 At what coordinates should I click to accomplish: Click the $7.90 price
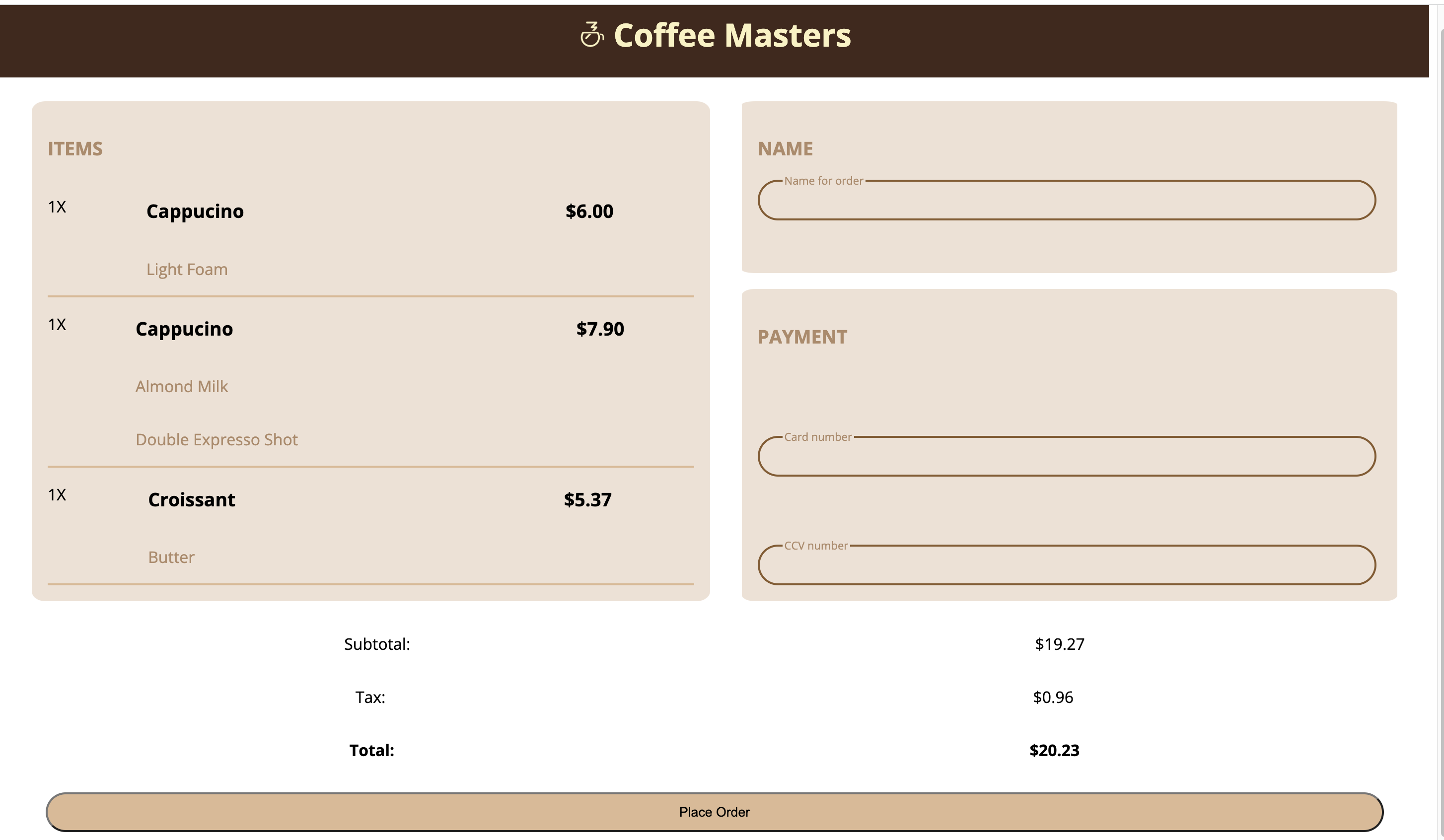(600, 329)
